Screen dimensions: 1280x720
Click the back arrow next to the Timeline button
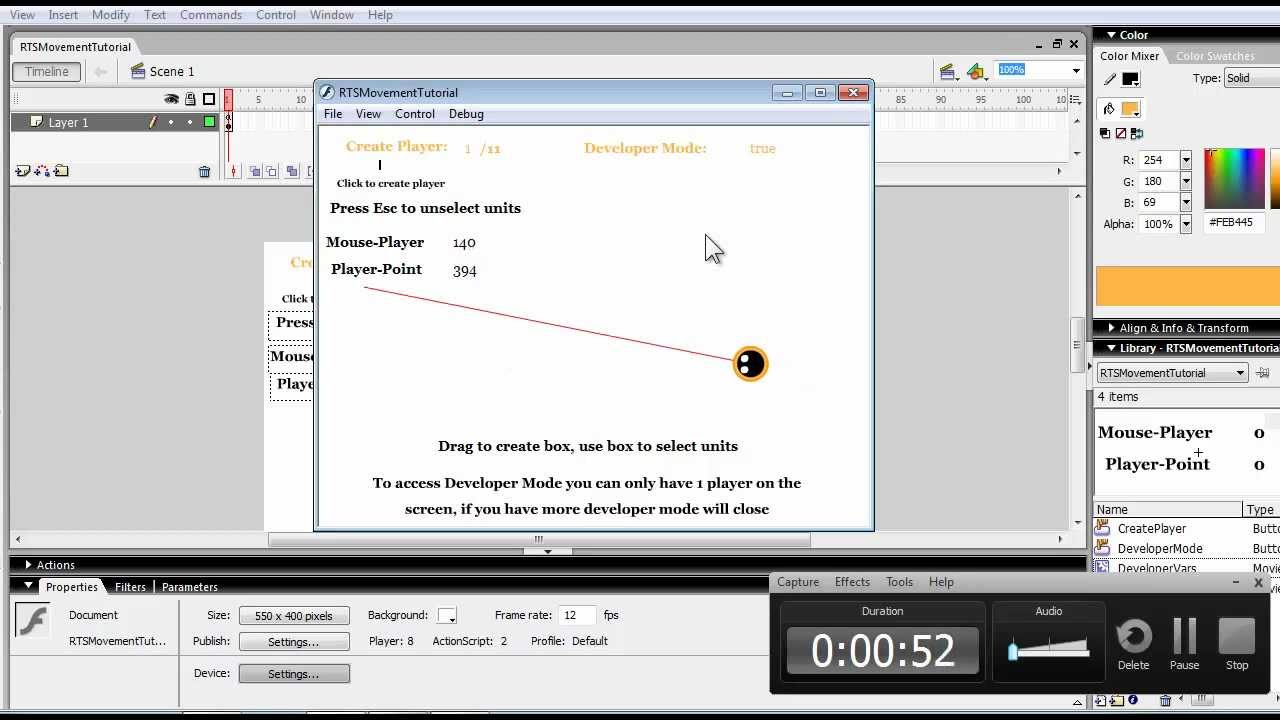[100, 71]
